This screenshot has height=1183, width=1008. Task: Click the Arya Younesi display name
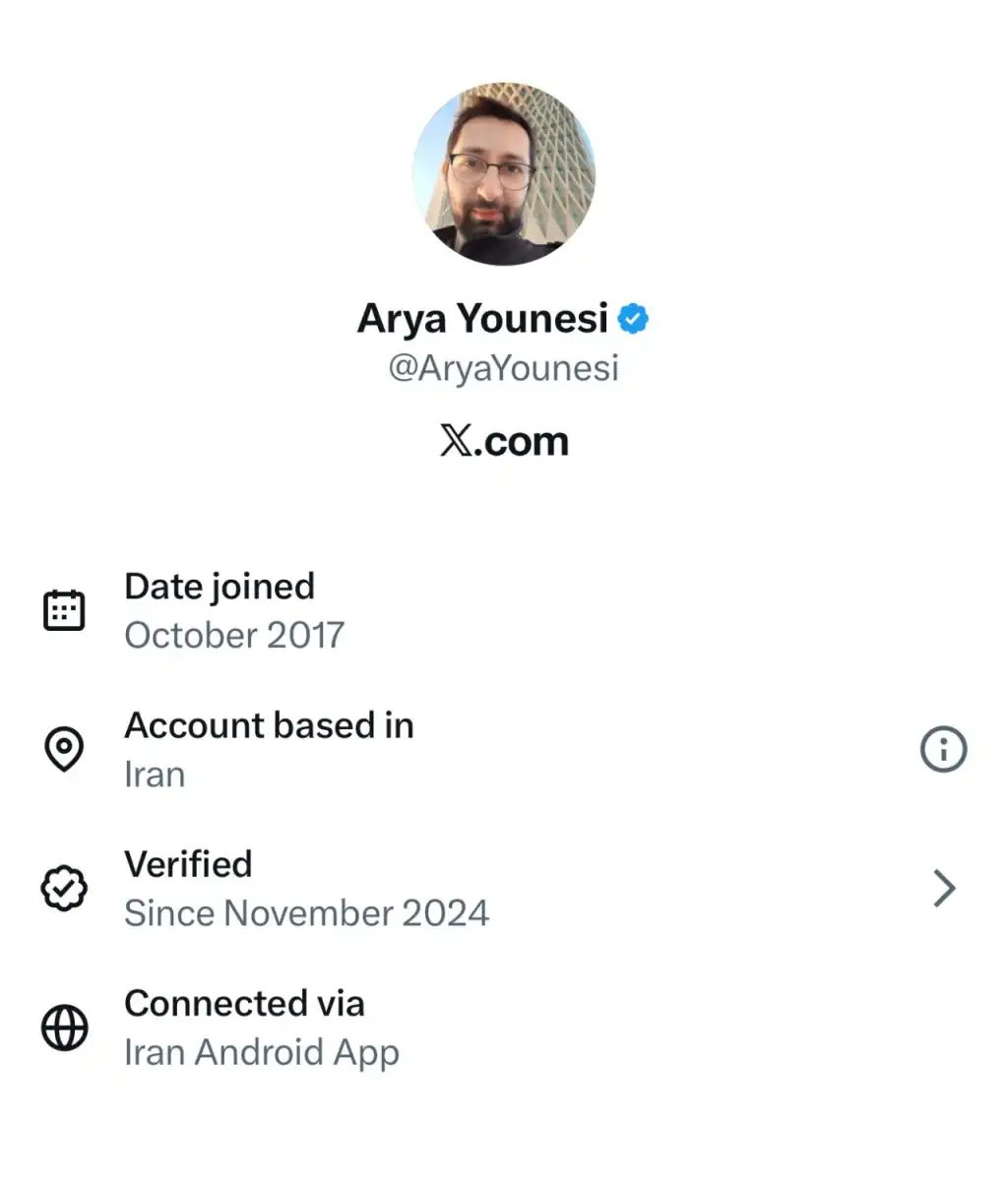pos(482,318)
